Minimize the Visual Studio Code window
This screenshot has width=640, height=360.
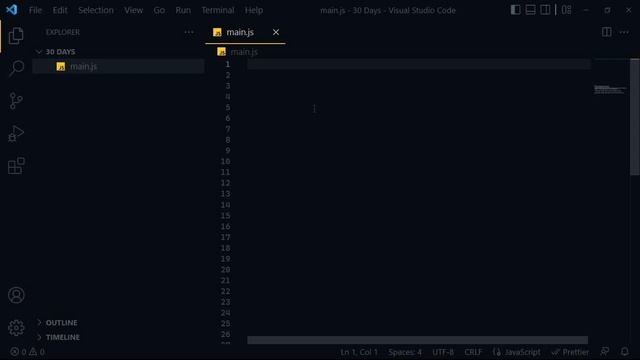586,10
